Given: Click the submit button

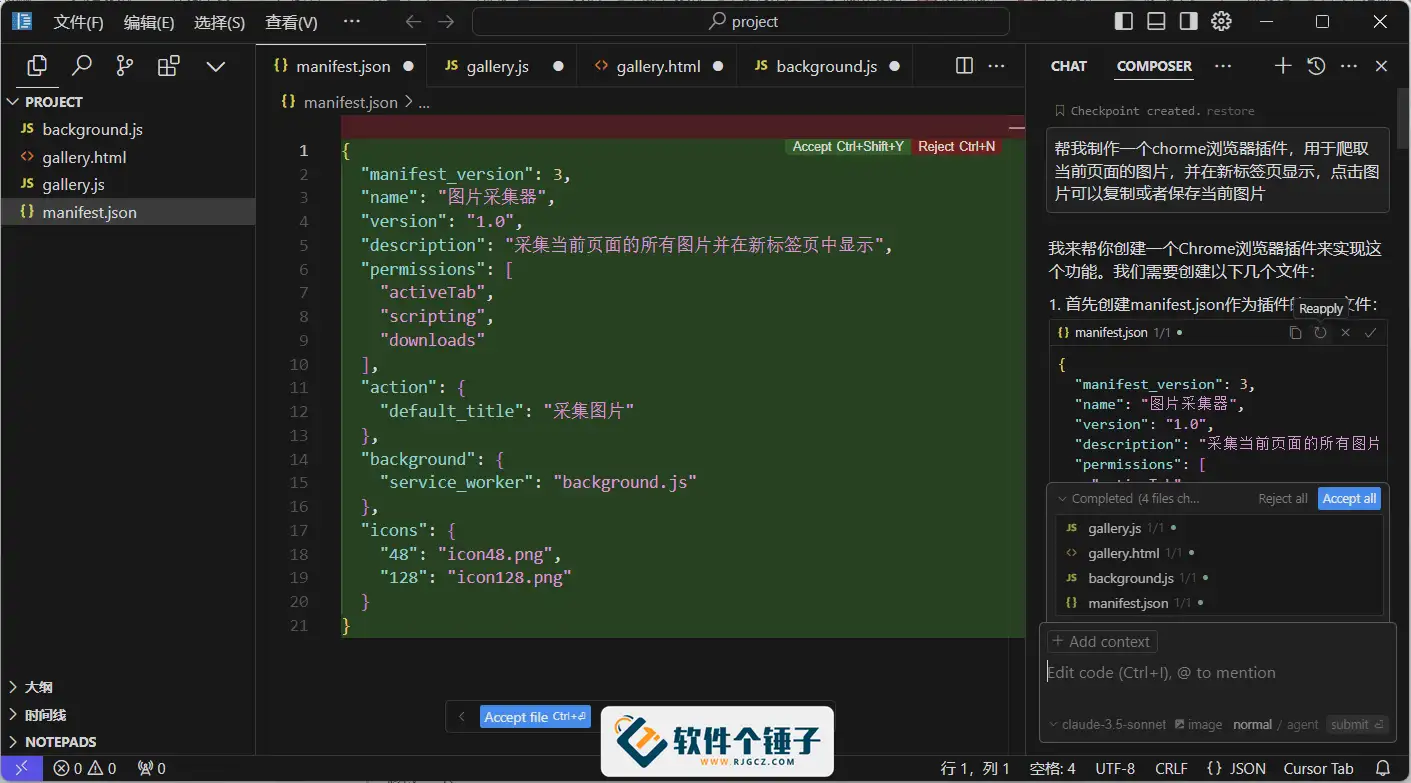Looking at the screenshot, I should 1357,725.
